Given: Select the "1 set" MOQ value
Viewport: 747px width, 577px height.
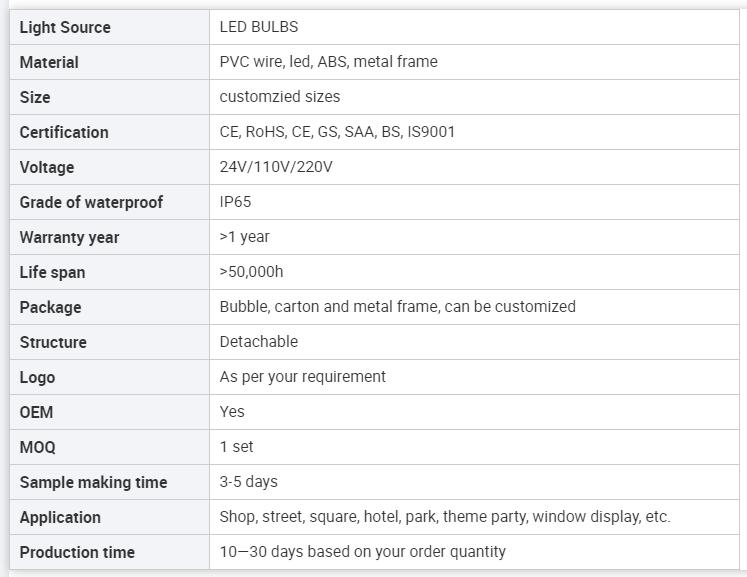Looking at the screenshot, I should (237, 447).
